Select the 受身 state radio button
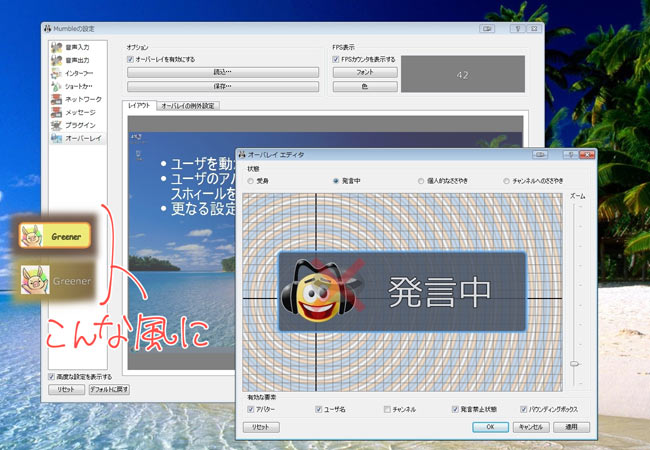The height and width of the screenshot is (450, 650). click(248, 181)
